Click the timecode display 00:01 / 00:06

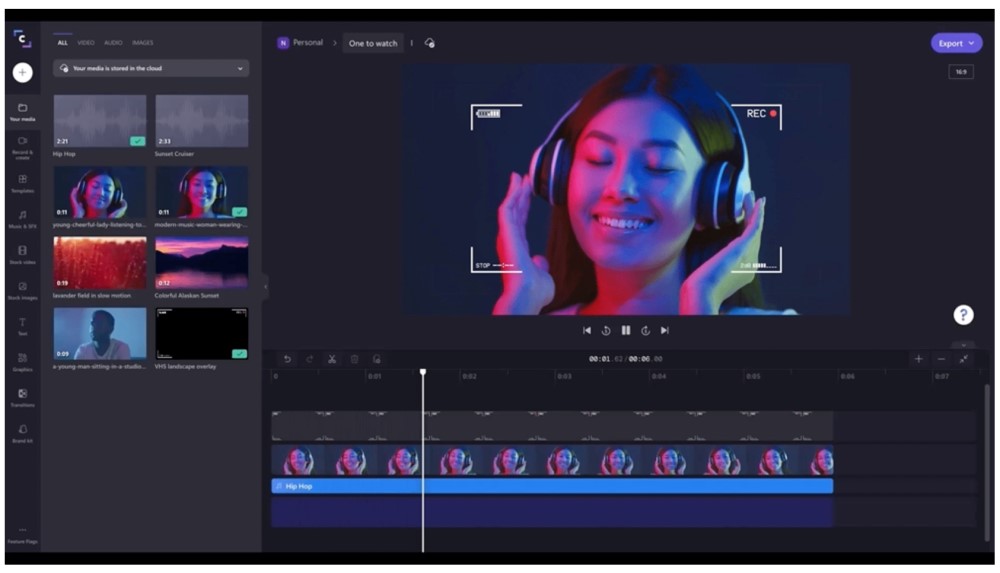[626, 359]
